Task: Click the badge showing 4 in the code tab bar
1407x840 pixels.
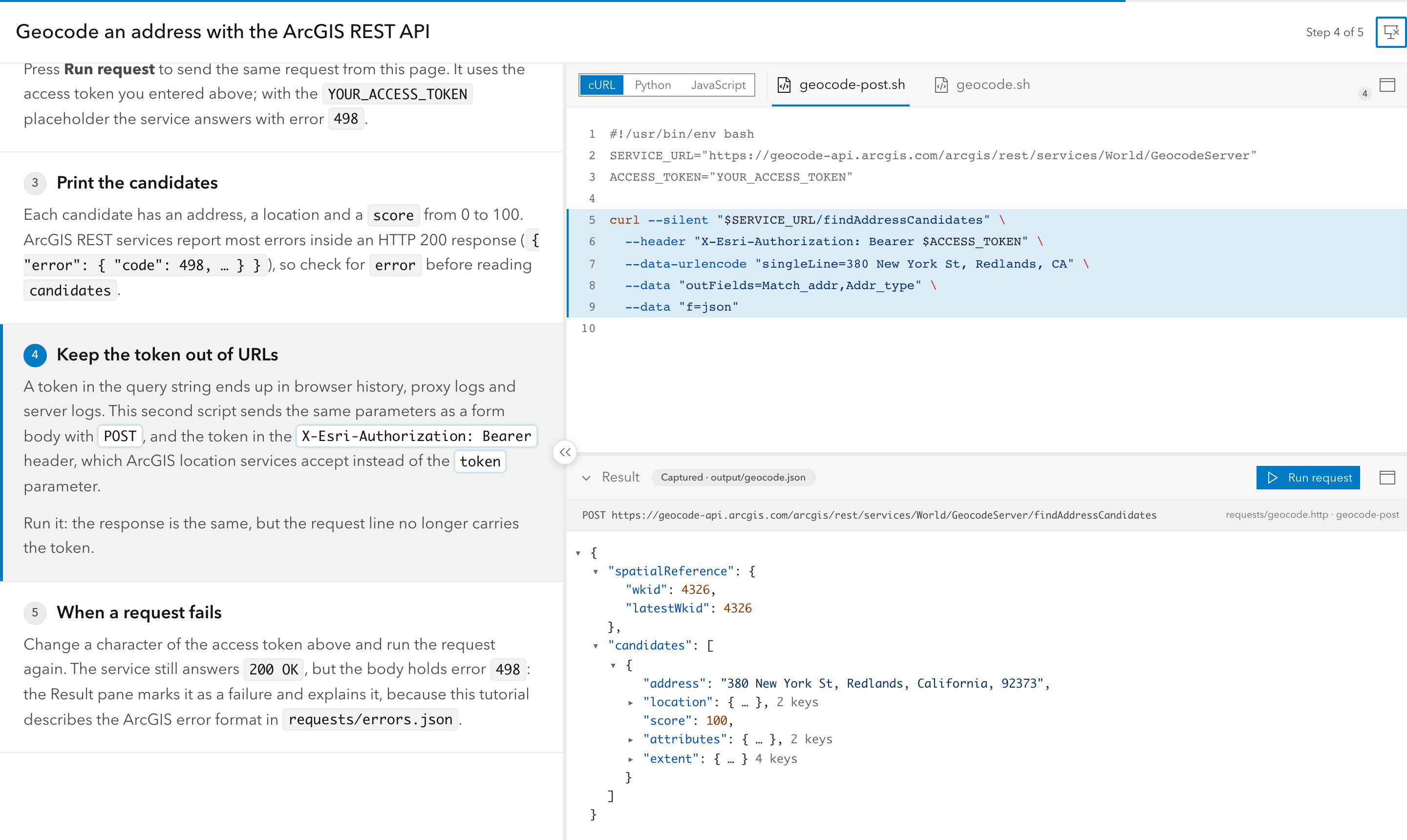Action: pyautogui.click(x=1364, y=94)
